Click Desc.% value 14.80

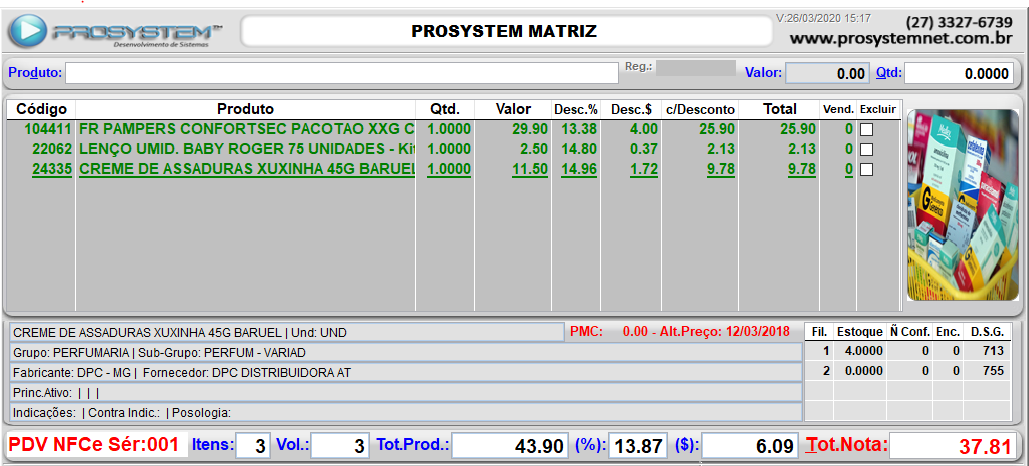click(579, 149)
